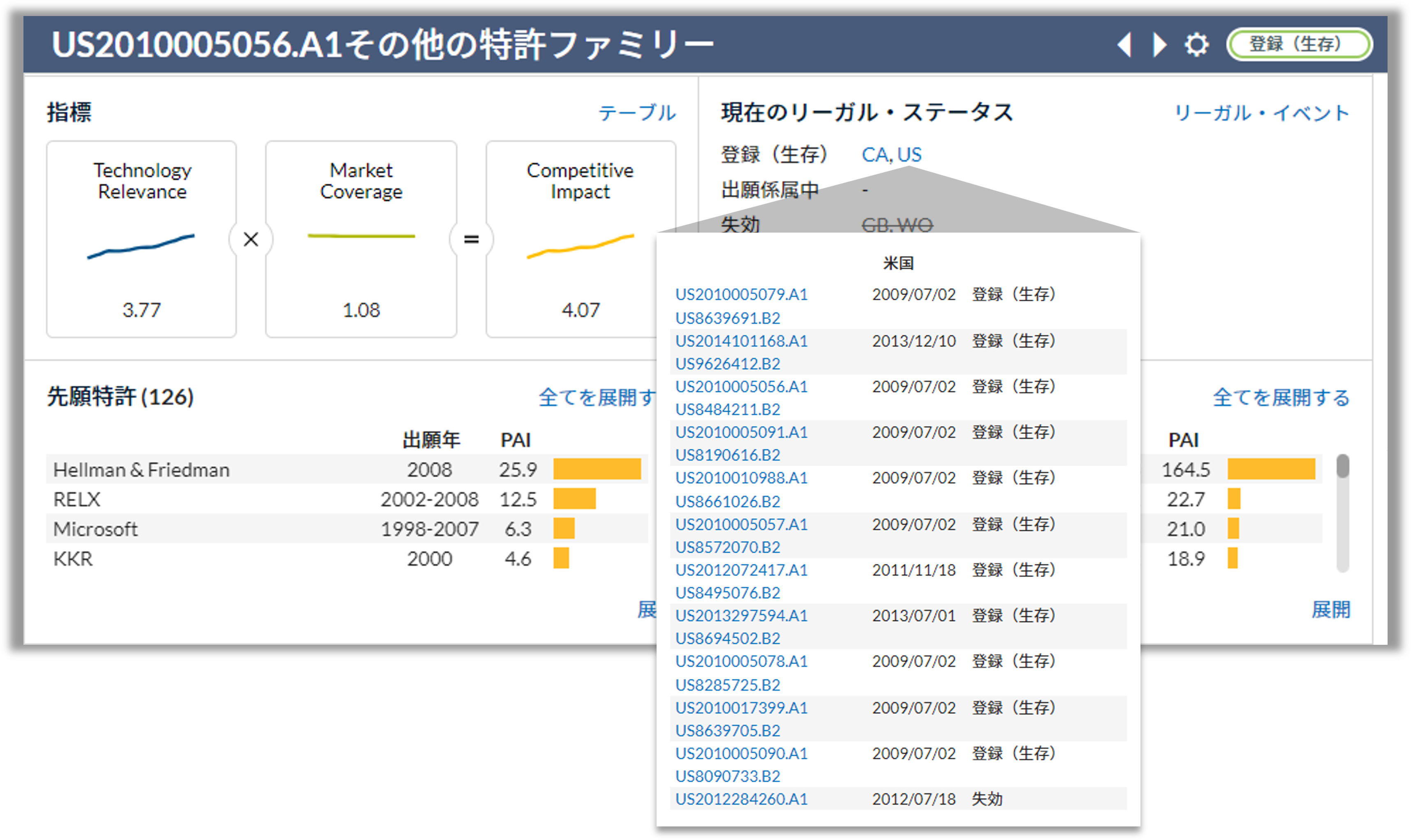
Task: Click the 米国 heading in popup
Action: [x=898, y=263]
